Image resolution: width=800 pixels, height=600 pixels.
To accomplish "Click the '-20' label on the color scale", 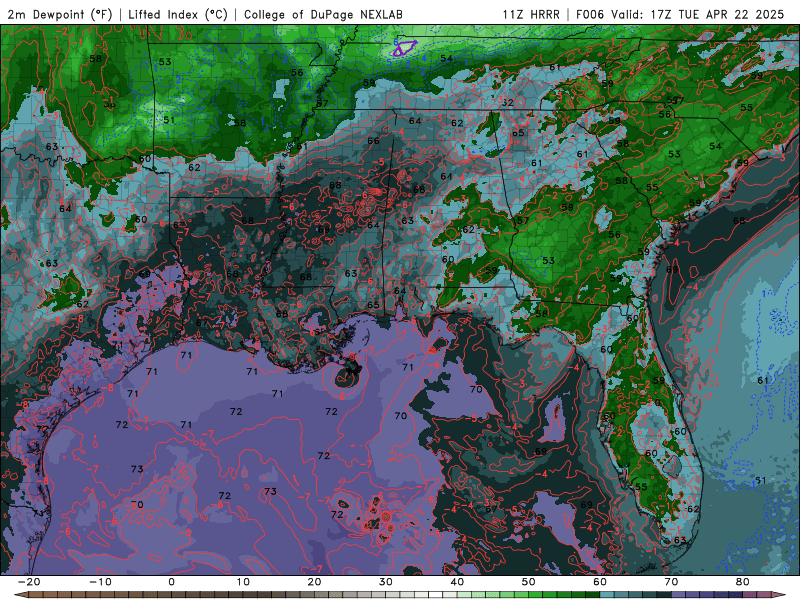I will 29,582.
